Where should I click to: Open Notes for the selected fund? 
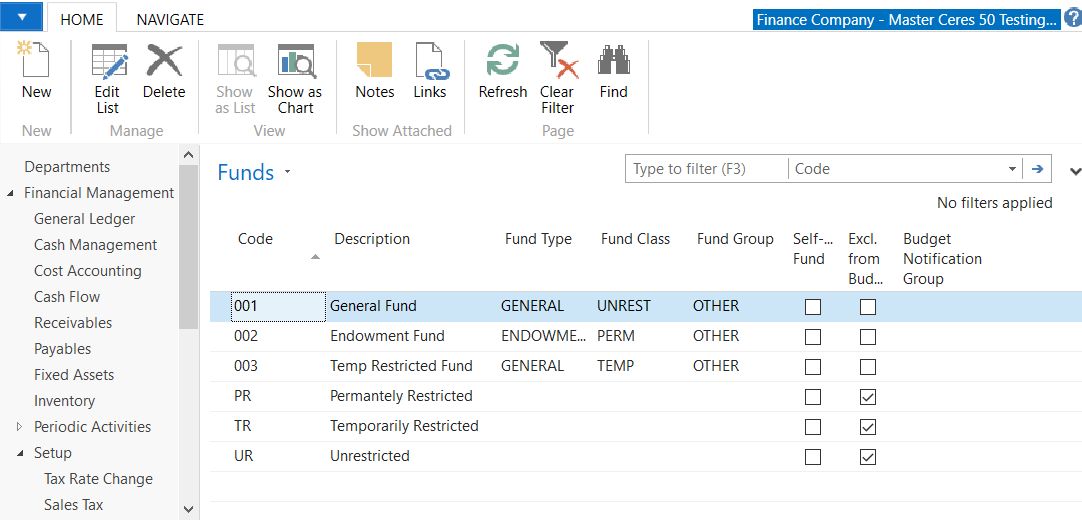375,63
